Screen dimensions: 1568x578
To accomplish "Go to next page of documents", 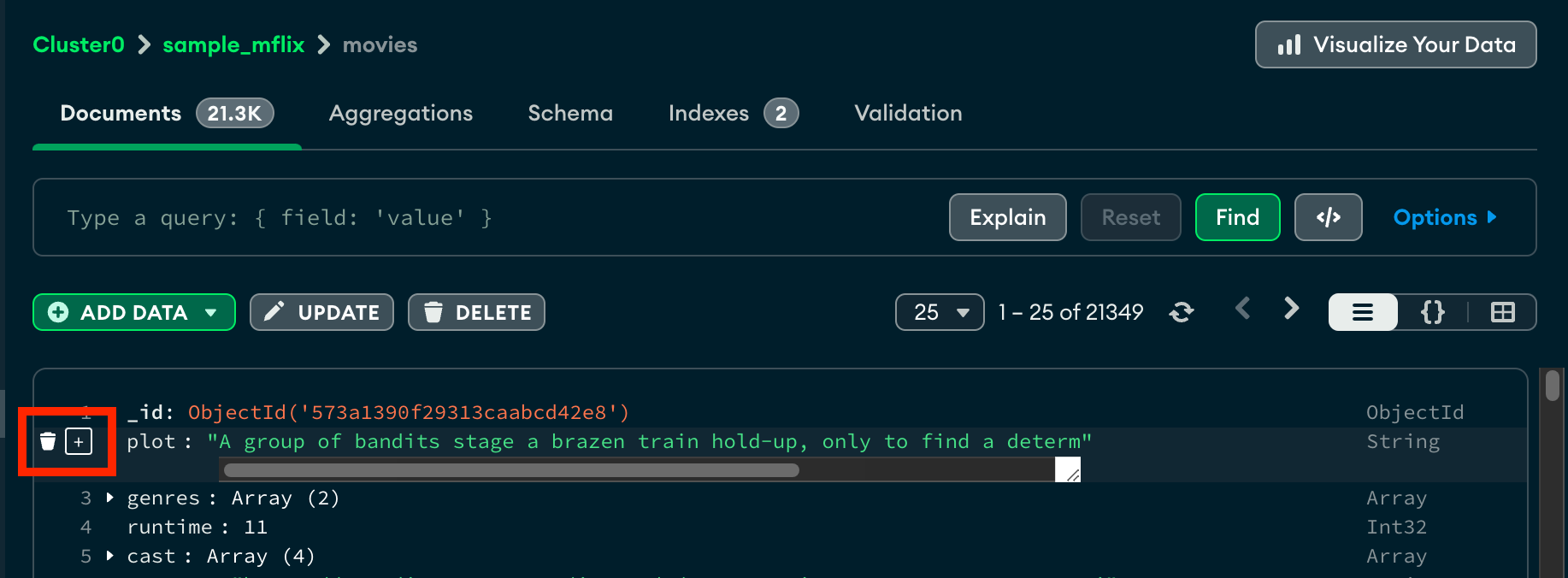I will click(1291, 309).
